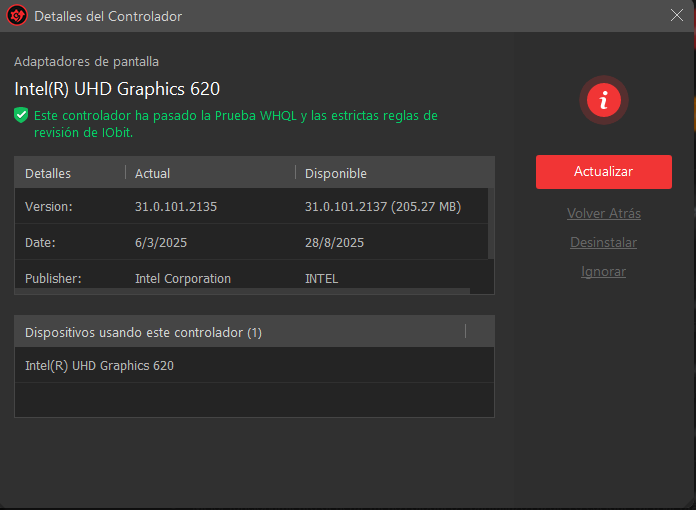Click the Intel(R) UHD Graphics 620 title

[117, 89]
